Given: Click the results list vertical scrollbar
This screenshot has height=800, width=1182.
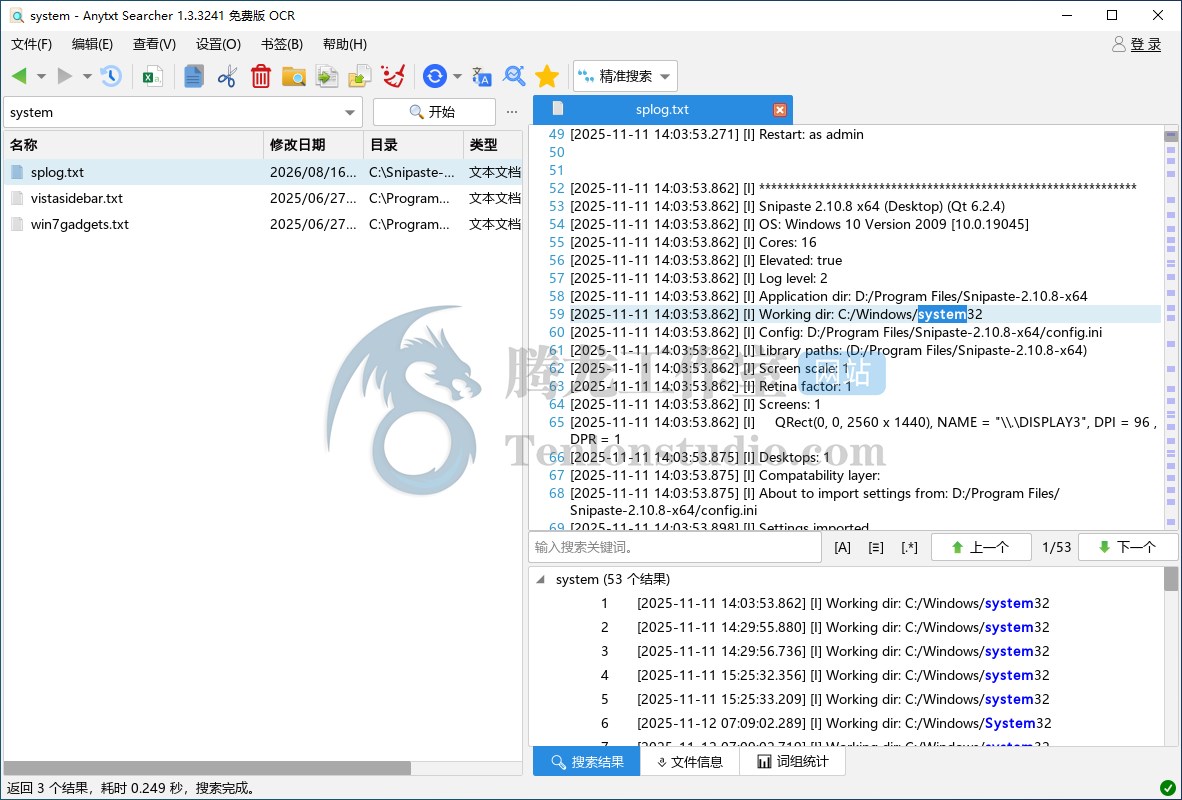Looking at the screenshot, I should point(1171,579).
